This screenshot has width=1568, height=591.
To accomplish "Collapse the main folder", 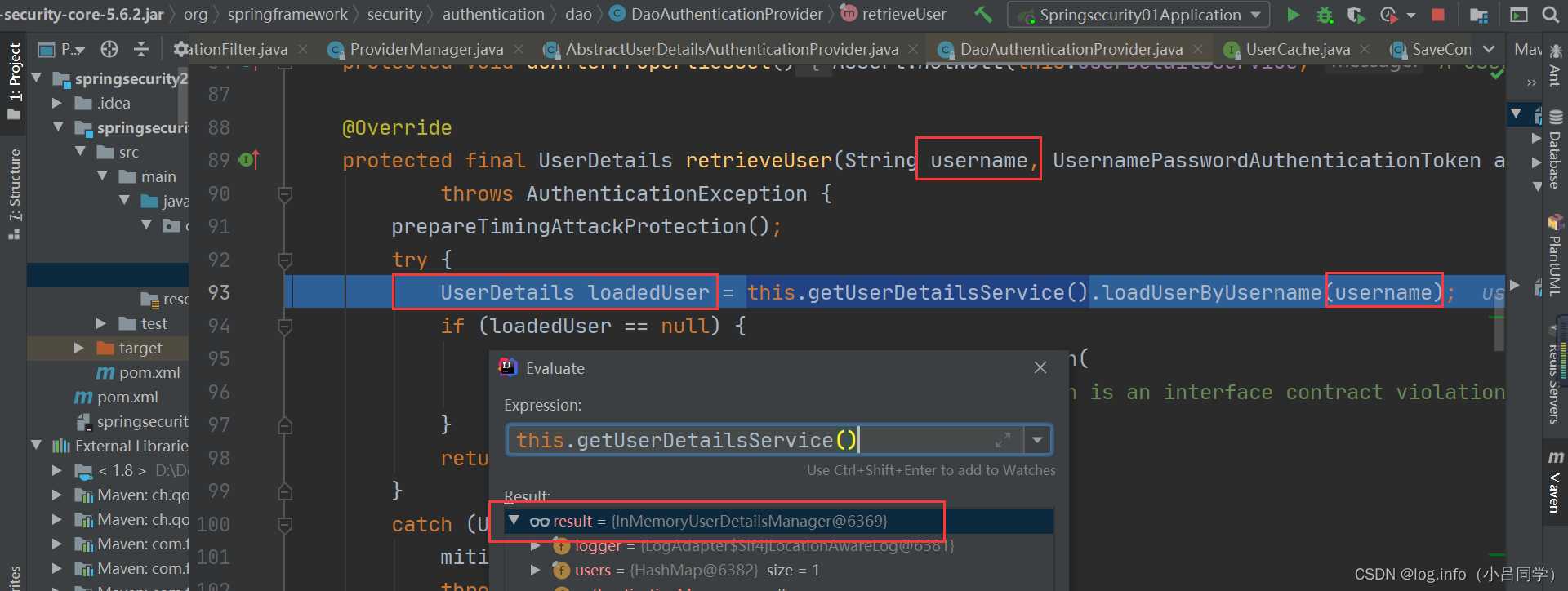I will (101, 176).
